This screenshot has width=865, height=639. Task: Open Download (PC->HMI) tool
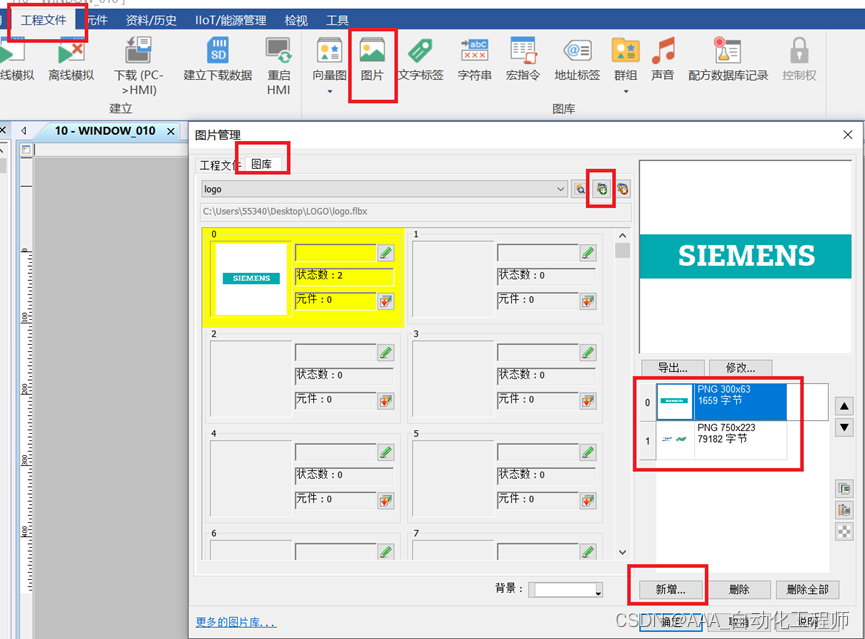[x=138, y=66]
